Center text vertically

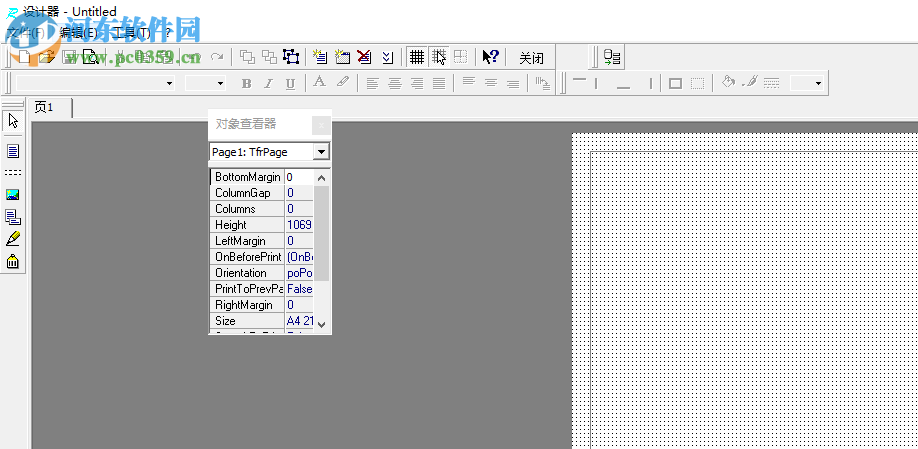[491, 83]
